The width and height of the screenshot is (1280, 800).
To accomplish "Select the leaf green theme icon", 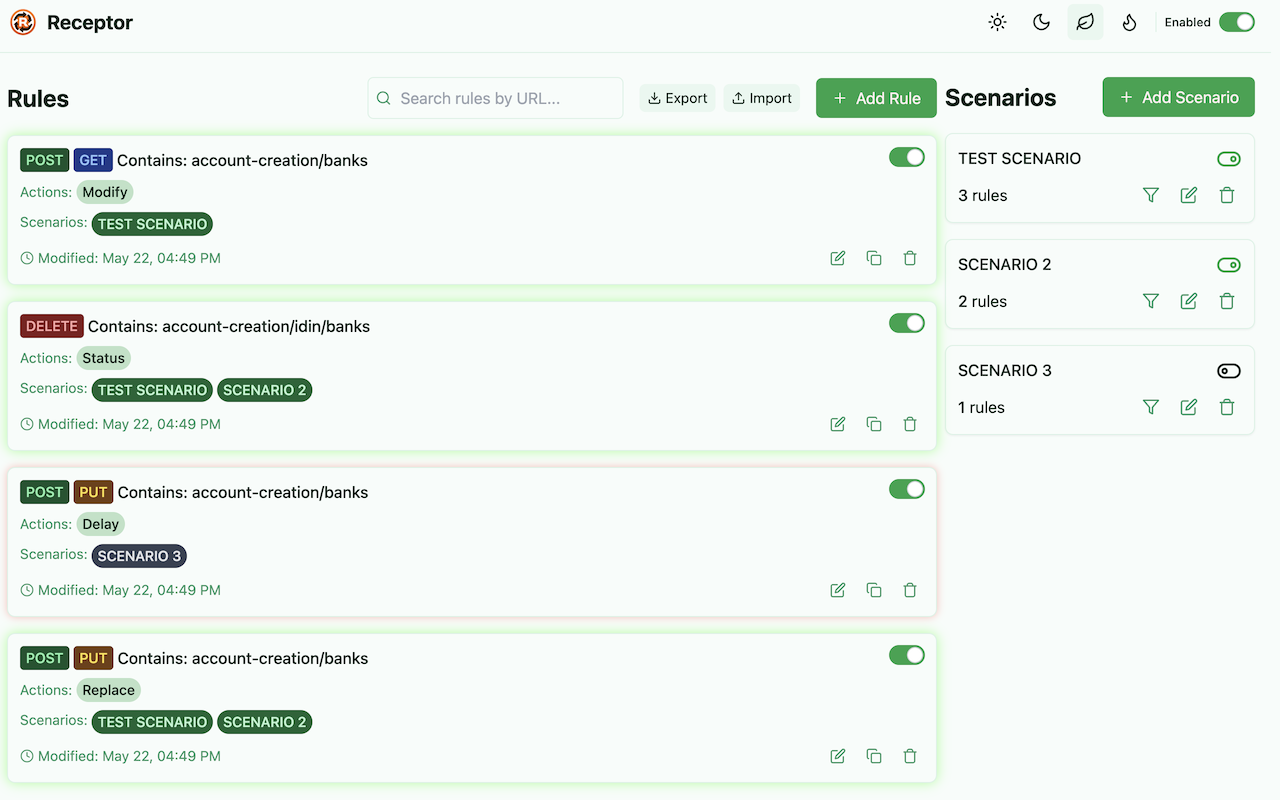I will 1085,22.
